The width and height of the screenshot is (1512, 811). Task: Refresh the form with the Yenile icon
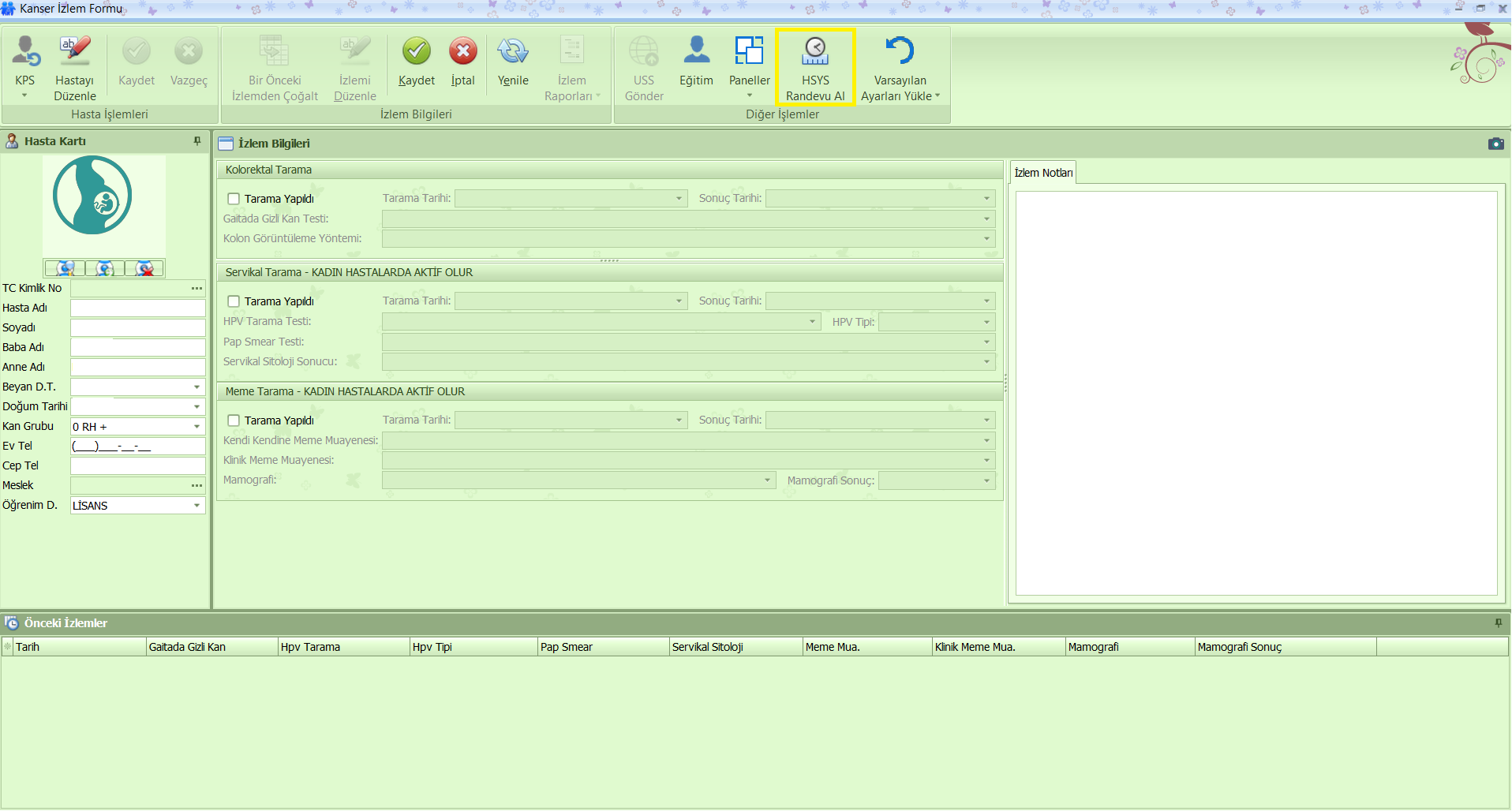coord(513,52)
